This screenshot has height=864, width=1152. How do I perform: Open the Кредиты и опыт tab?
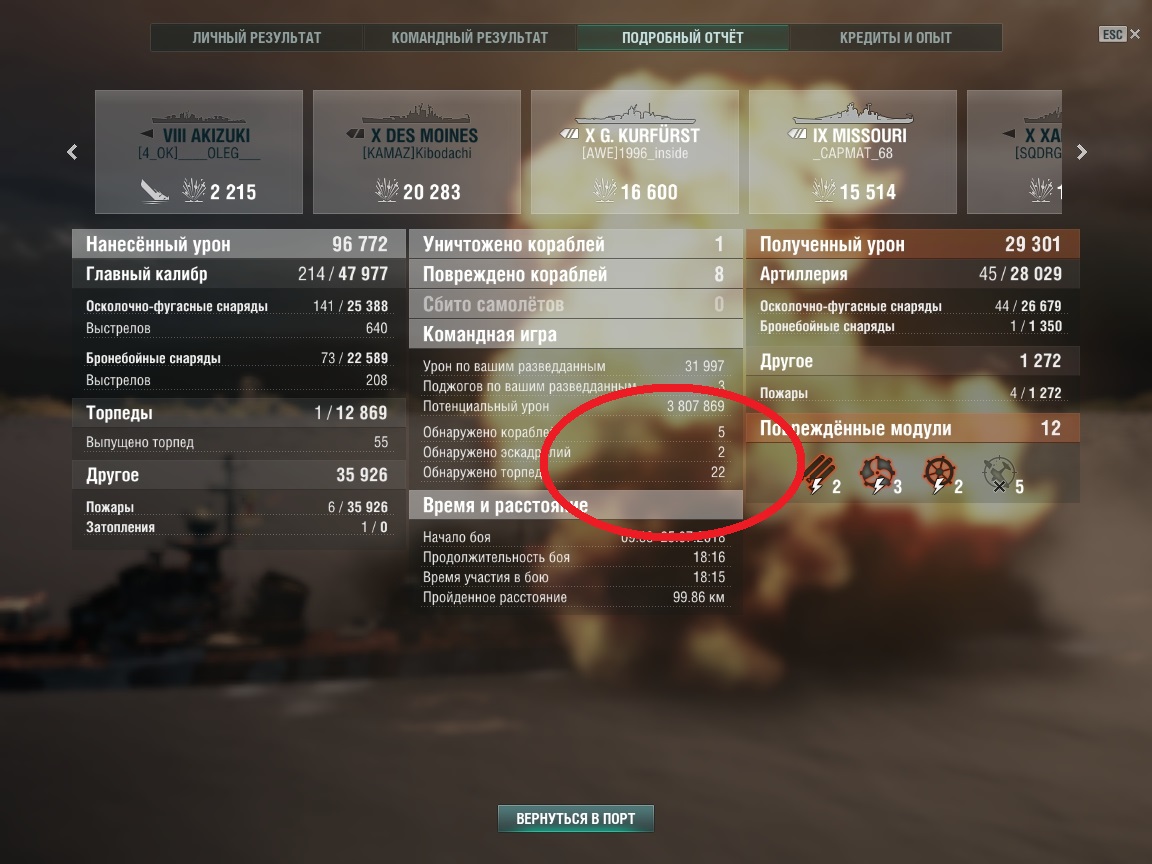click(896, 37)
